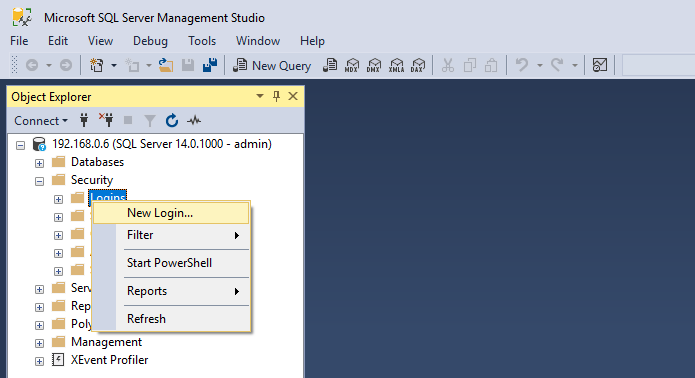Click the Activity Monitor toolbar icon
This screenshot has height=378, width=695.
point(600,66)
